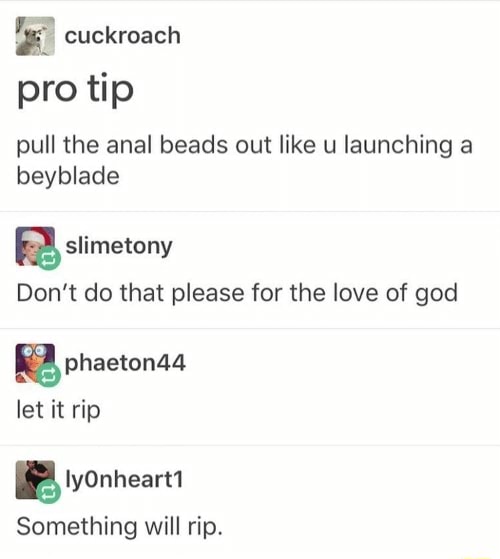Click the reblog icon on slimetony's avatar

49,258
